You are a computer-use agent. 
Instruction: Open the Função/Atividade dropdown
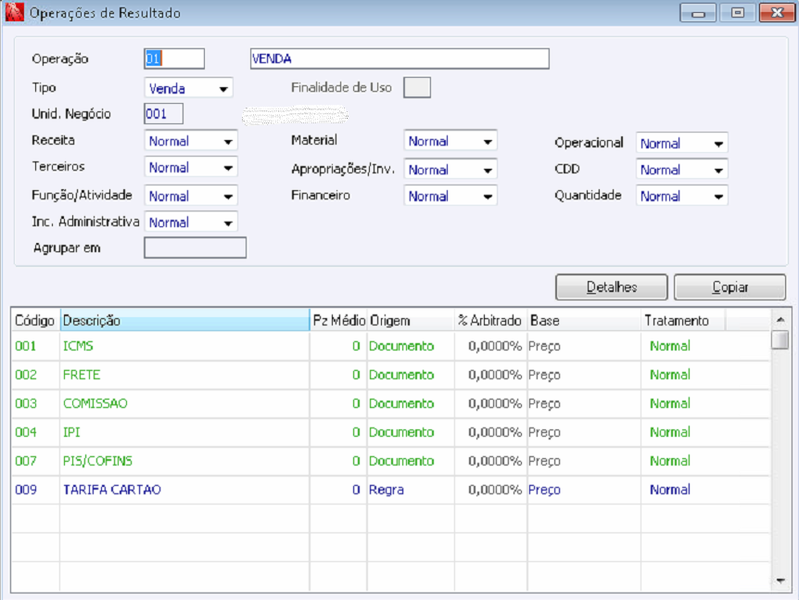191,196
